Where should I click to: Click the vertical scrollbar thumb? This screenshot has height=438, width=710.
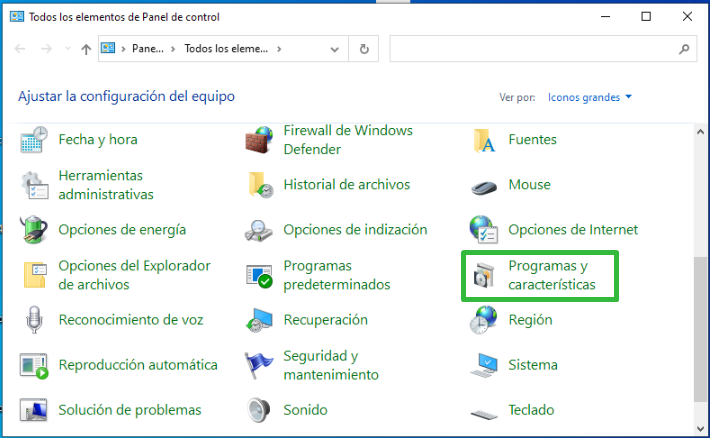(x=700, y=329)
